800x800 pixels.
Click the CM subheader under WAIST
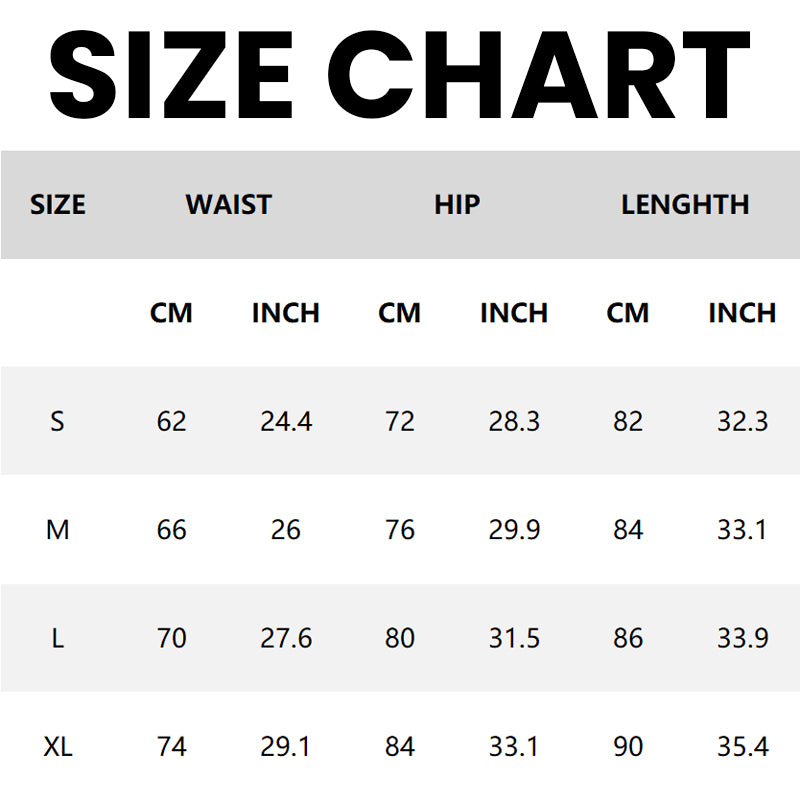pos(171,313)
